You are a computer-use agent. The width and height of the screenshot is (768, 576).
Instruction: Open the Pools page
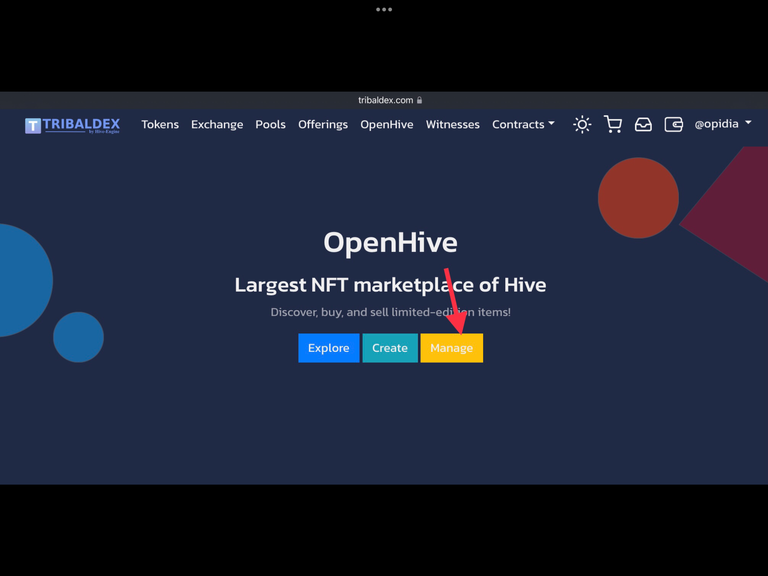270,124
